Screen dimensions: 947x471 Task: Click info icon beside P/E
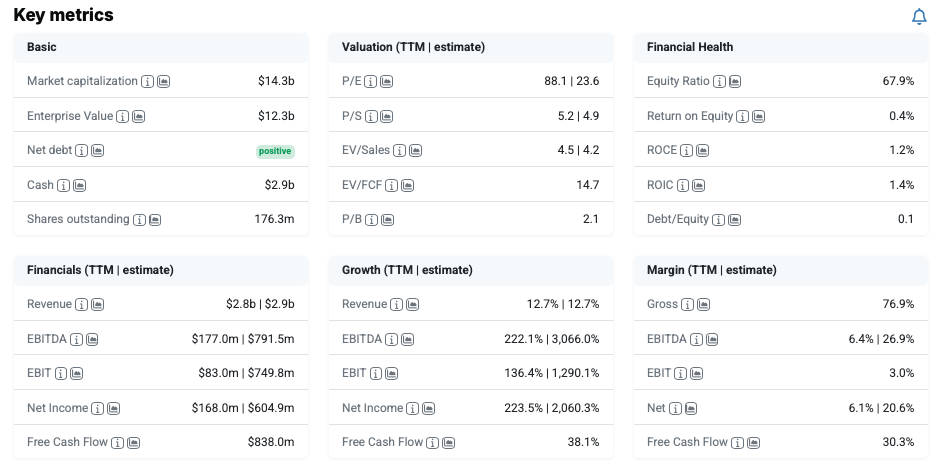[371, 81]
